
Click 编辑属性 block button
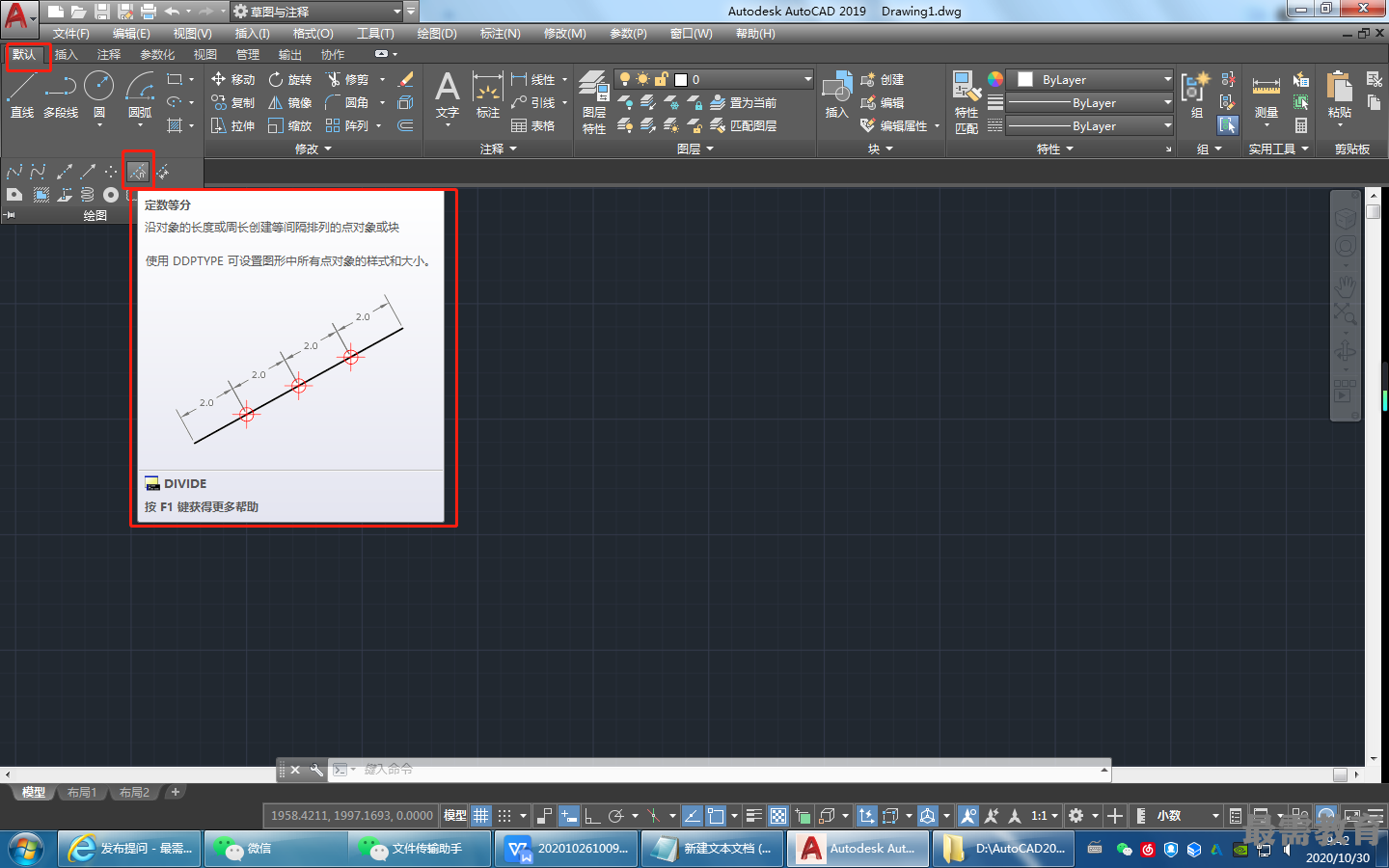pyautogui.click(x=894, y=125)
